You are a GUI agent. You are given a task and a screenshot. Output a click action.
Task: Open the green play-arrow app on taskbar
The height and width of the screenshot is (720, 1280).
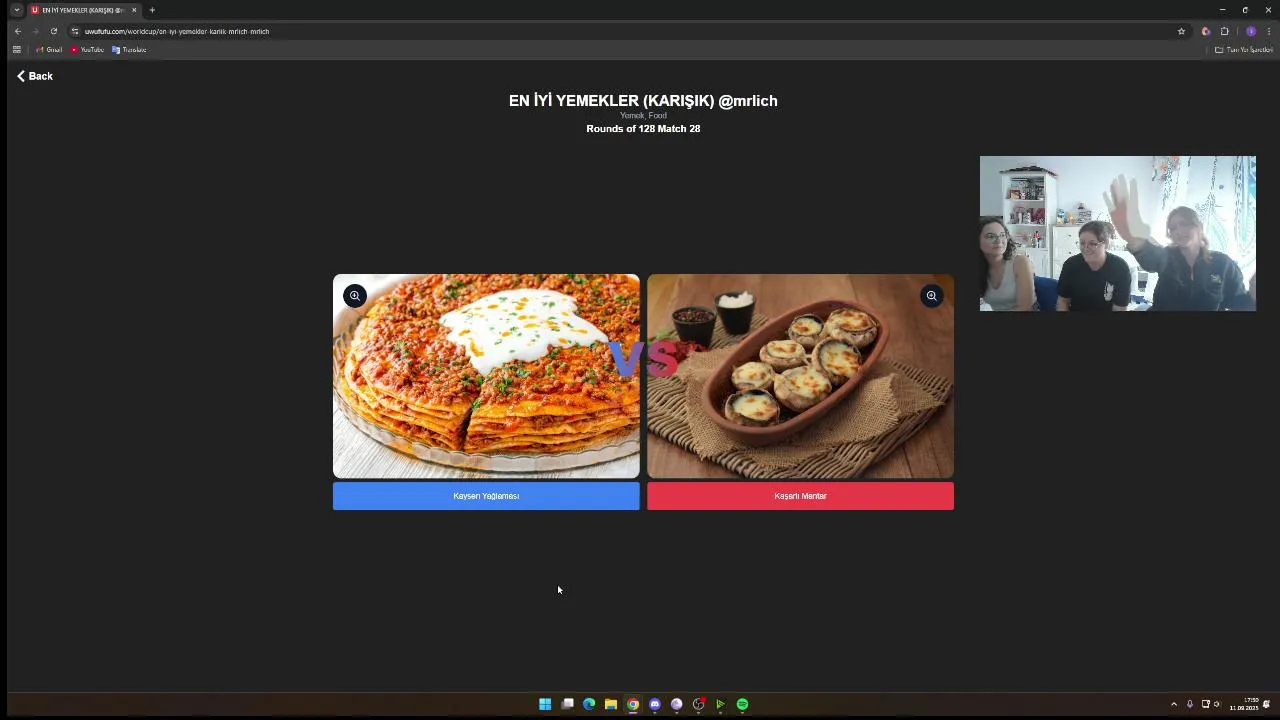click(720, 704)
